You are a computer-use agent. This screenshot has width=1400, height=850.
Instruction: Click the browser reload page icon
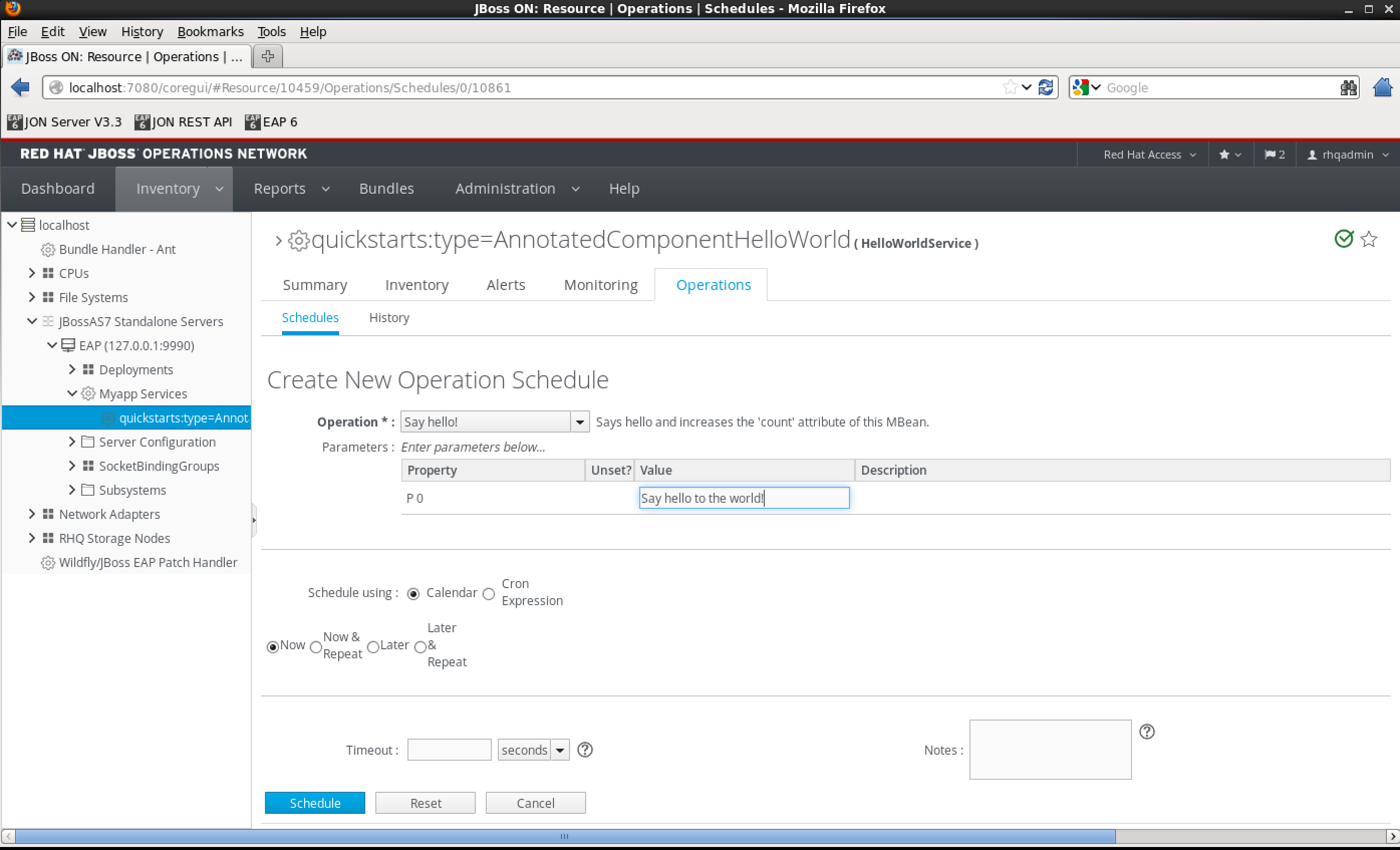[1046, 87]
